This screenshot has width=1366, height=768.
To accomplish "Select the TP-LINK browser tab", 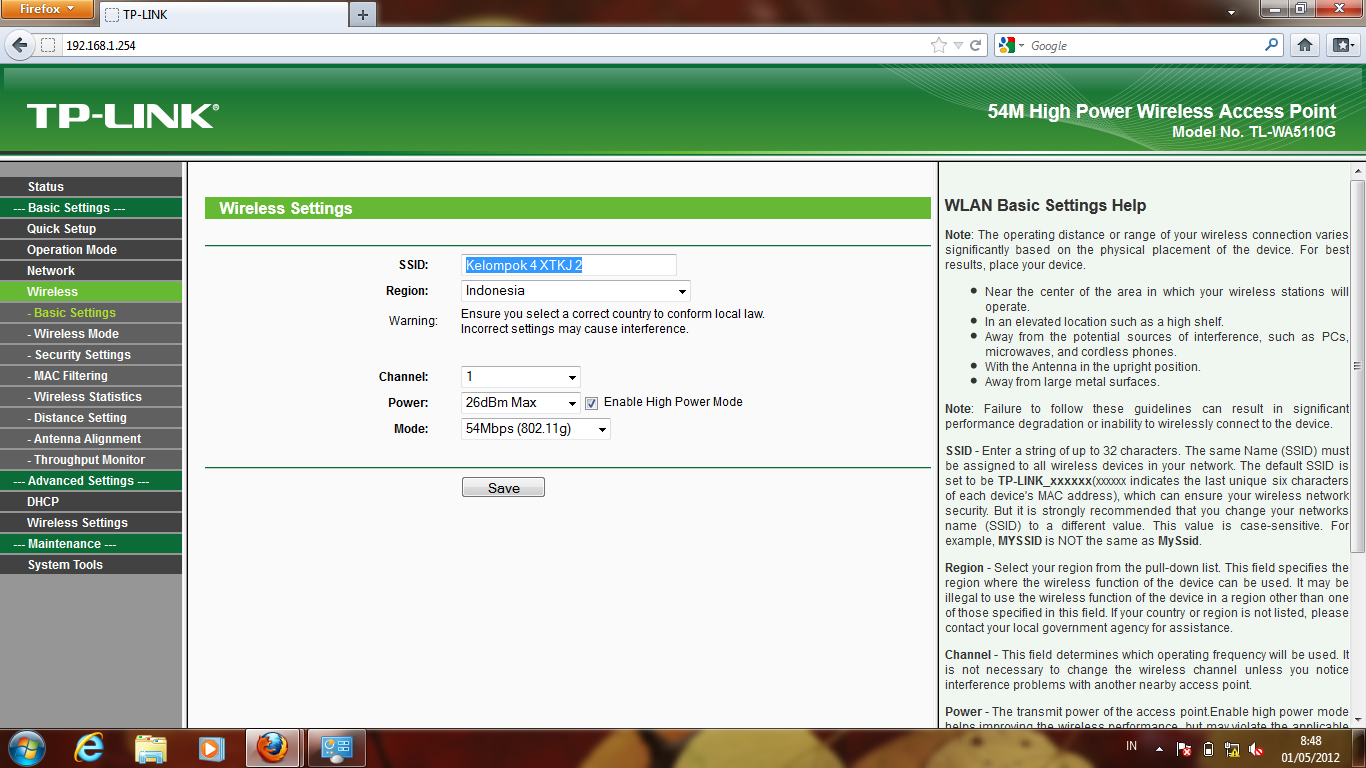I will tap(222, 15).
